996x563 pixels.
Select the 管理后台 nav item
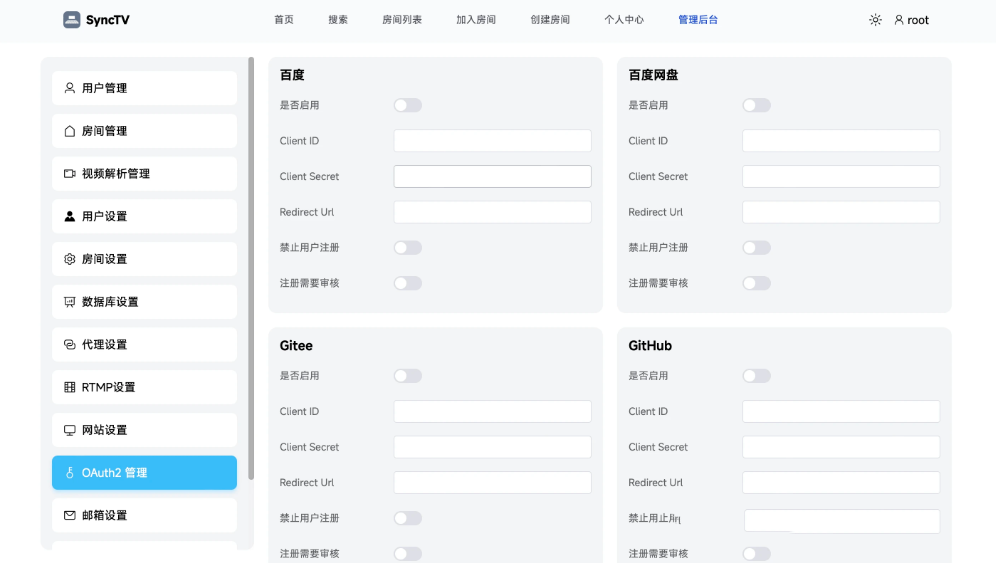[x=698, y=20]
